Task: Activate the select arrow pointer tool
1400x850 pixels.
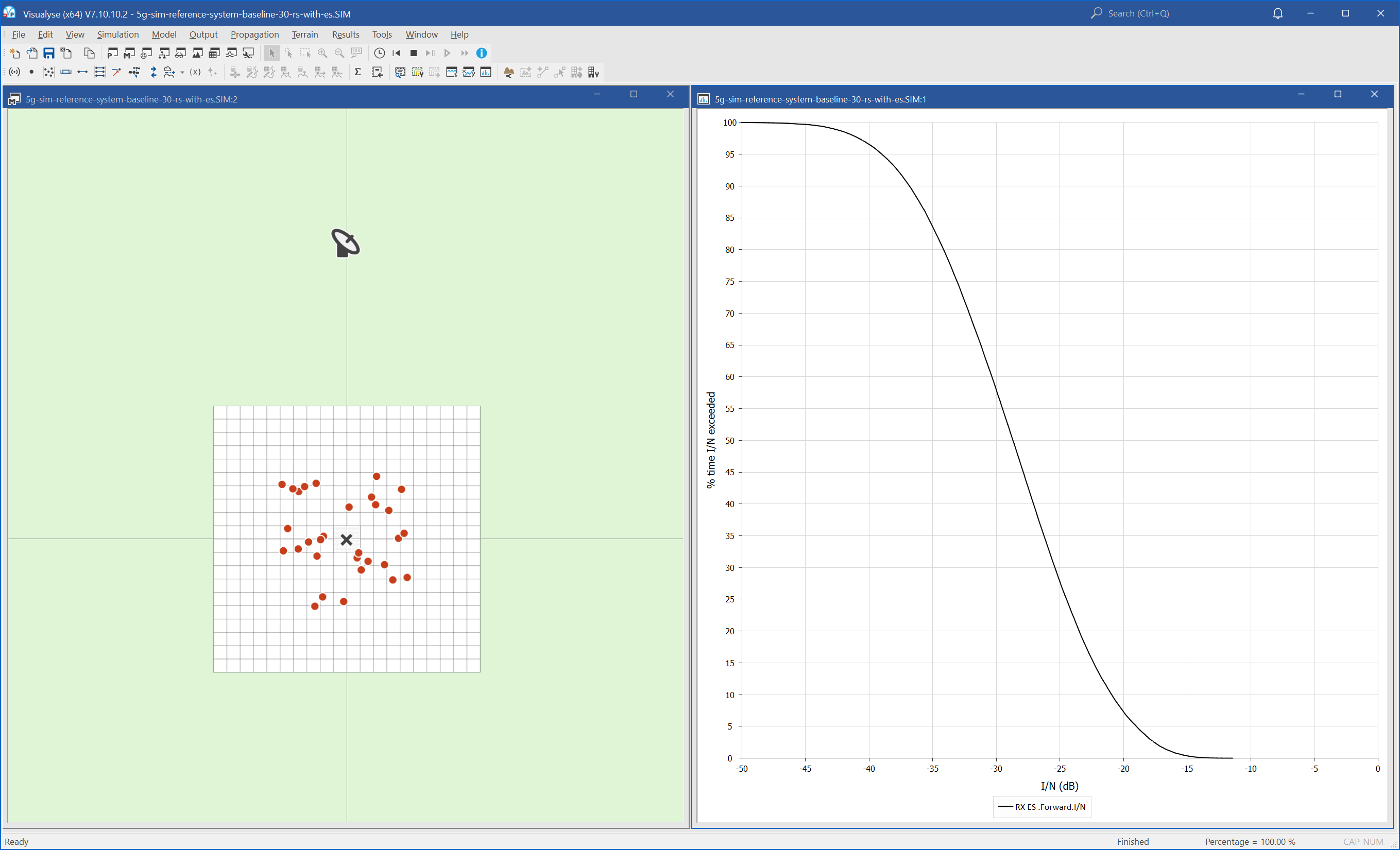Action: 271,54
